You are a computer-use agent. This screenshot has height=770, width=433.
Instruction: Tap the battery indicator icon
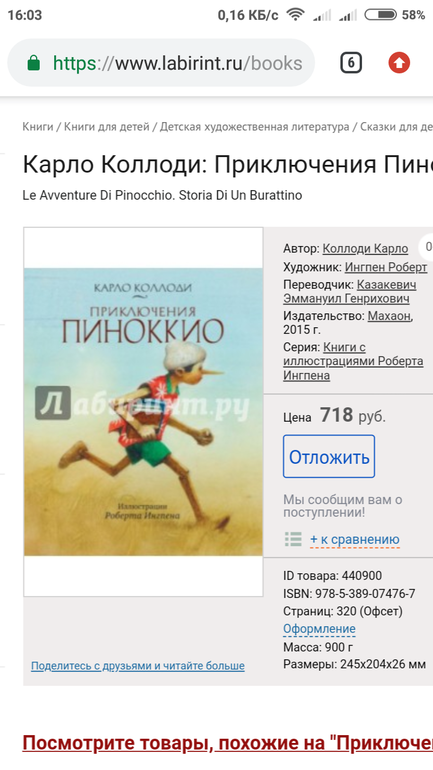(x=380, y=15)
